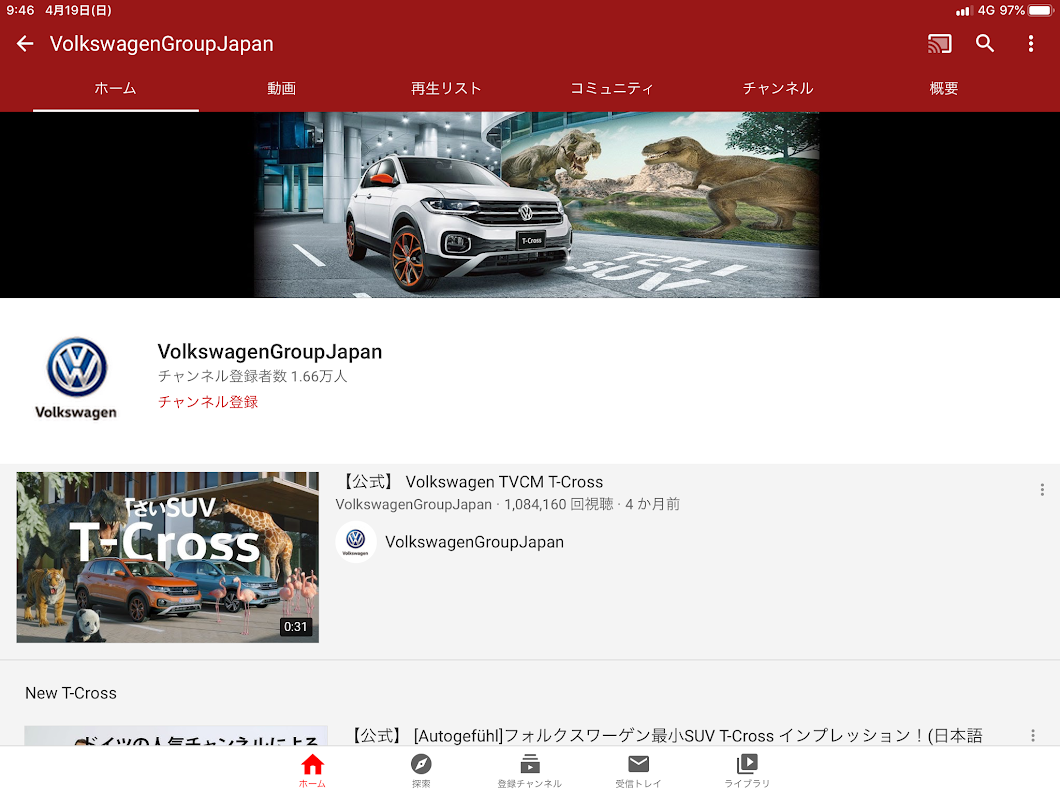The height and width of the screenshot is (795, 1060).
Task: Tap the 9:46 clock in status bar
Action: click(20, 10)
